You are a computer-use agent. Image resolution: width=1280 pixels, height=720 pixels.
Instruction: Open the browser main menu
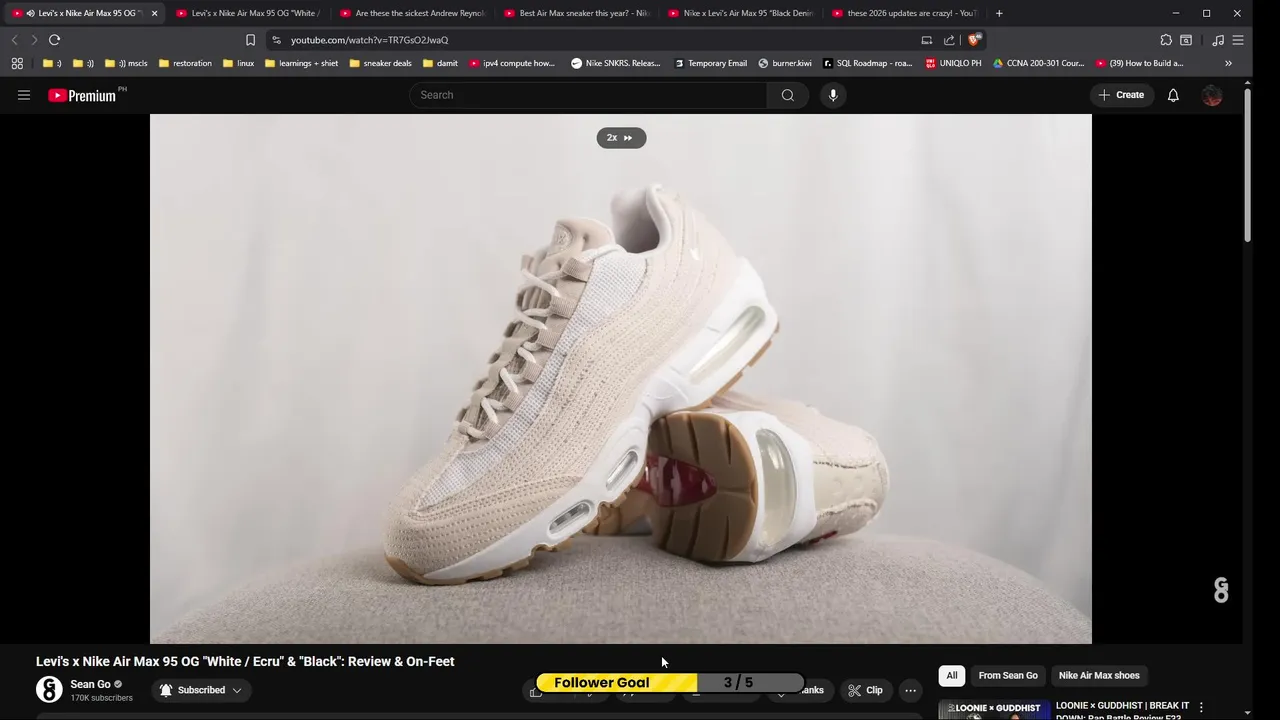point(1238,40)
